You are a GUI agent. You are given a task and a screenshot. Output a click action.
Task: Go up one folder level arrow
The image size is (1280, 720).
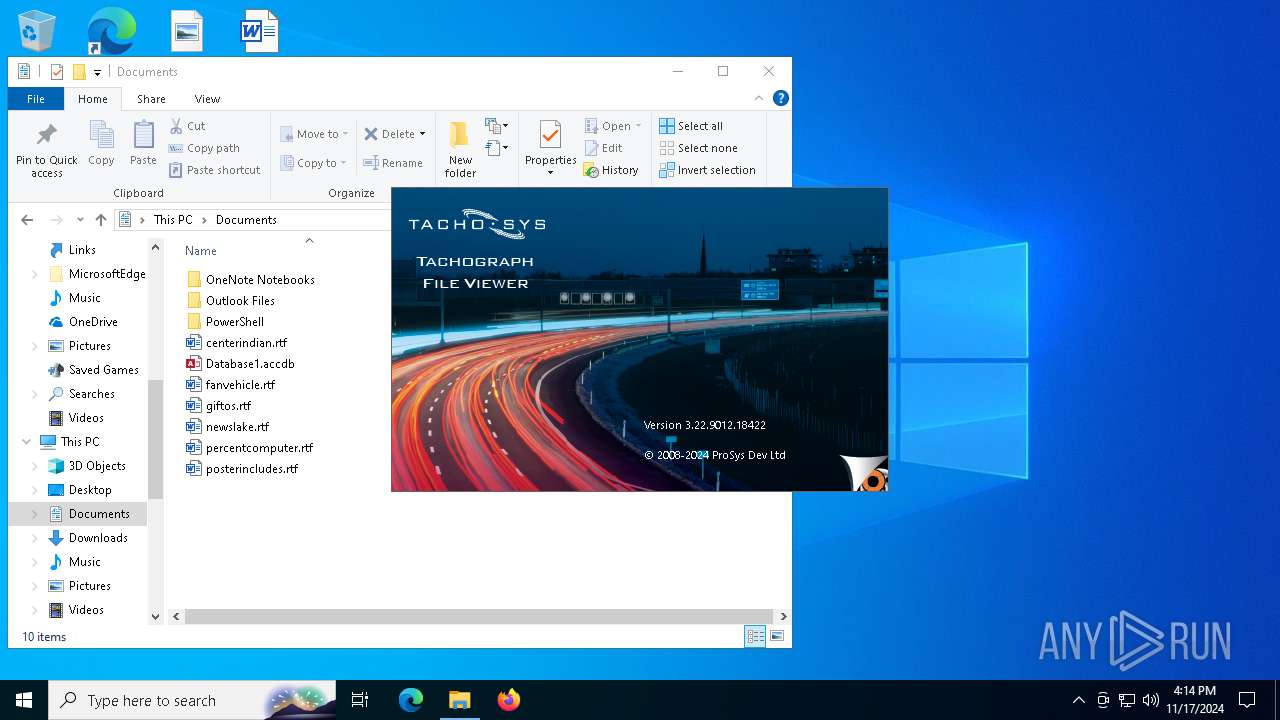click(x=101, y=220)
